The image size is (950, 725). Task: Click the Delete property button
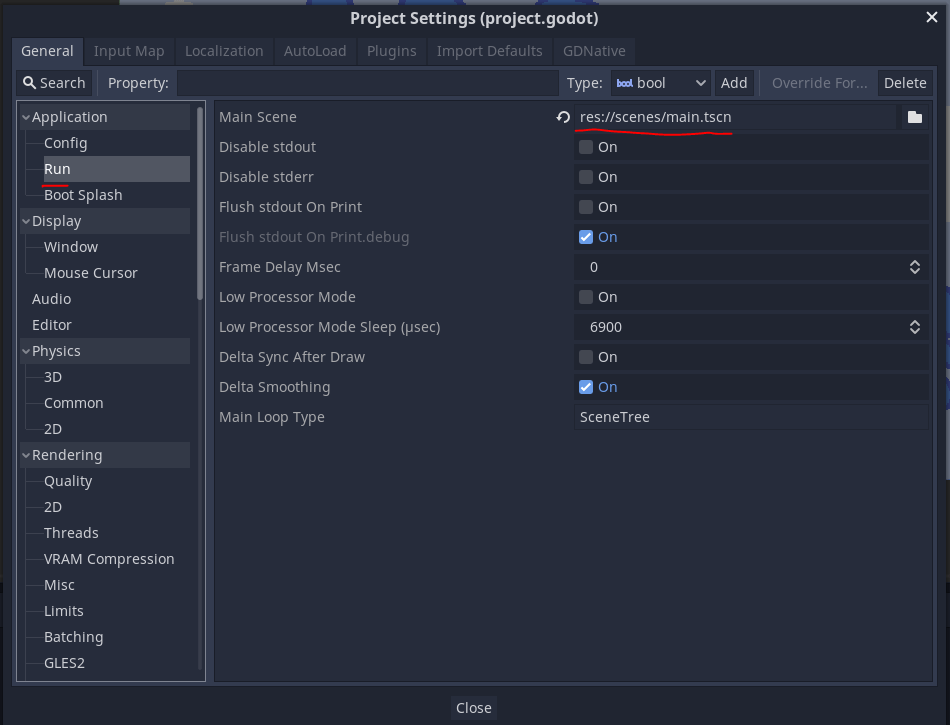coord(905,83)
